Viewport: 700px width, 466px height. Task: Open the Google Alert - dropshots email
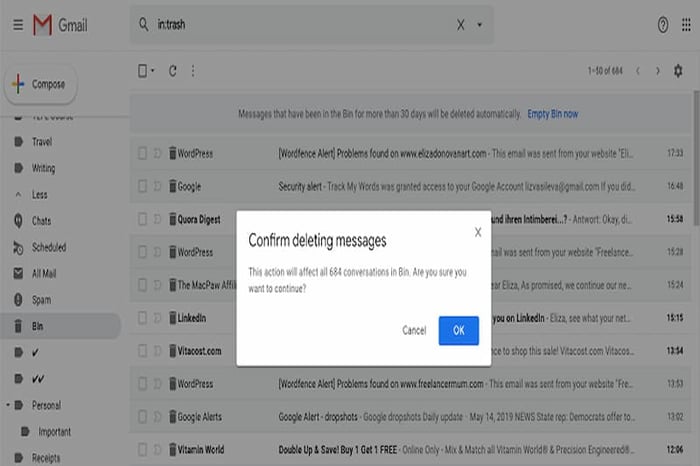(x=411, y=417)
